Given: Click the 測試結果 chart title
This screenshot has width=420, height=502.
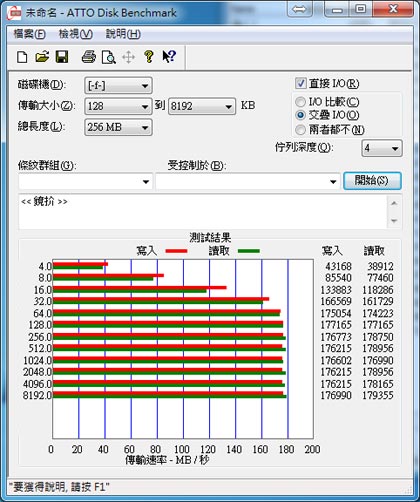Looking at the screenshot, I should coord(210,237).
